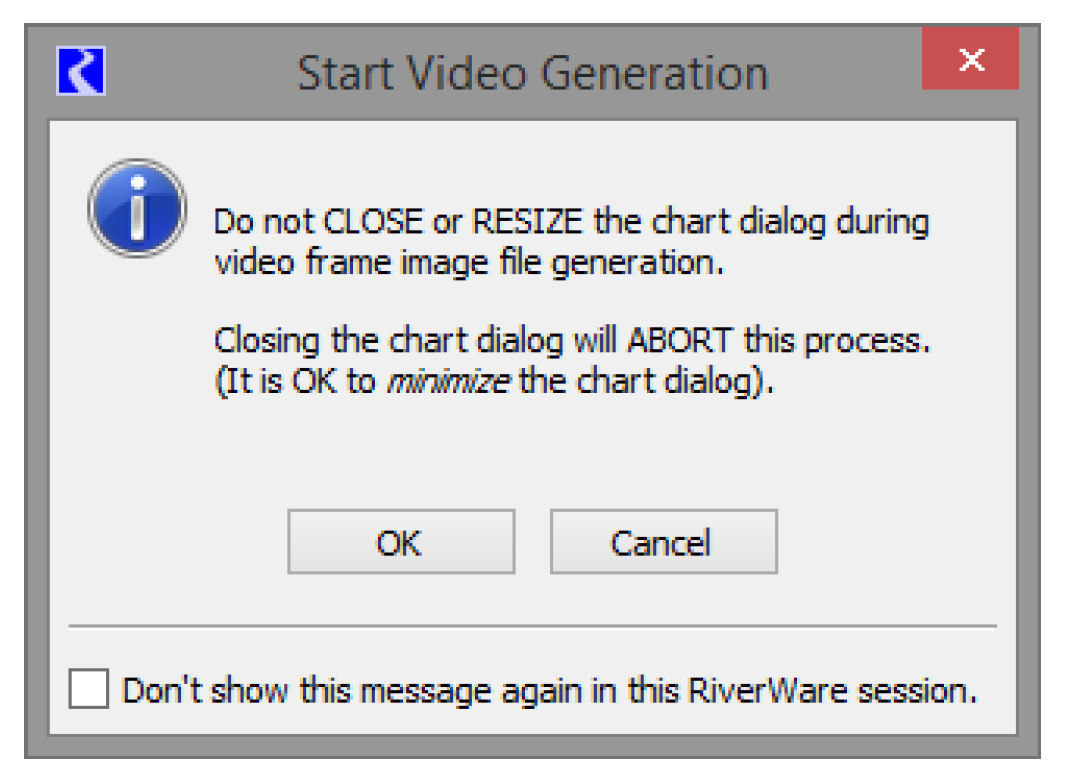The height and width of the screenshot is (784, 1066).
Task: Cancel the video generation prompt
Action: click(x=662, y=542)
